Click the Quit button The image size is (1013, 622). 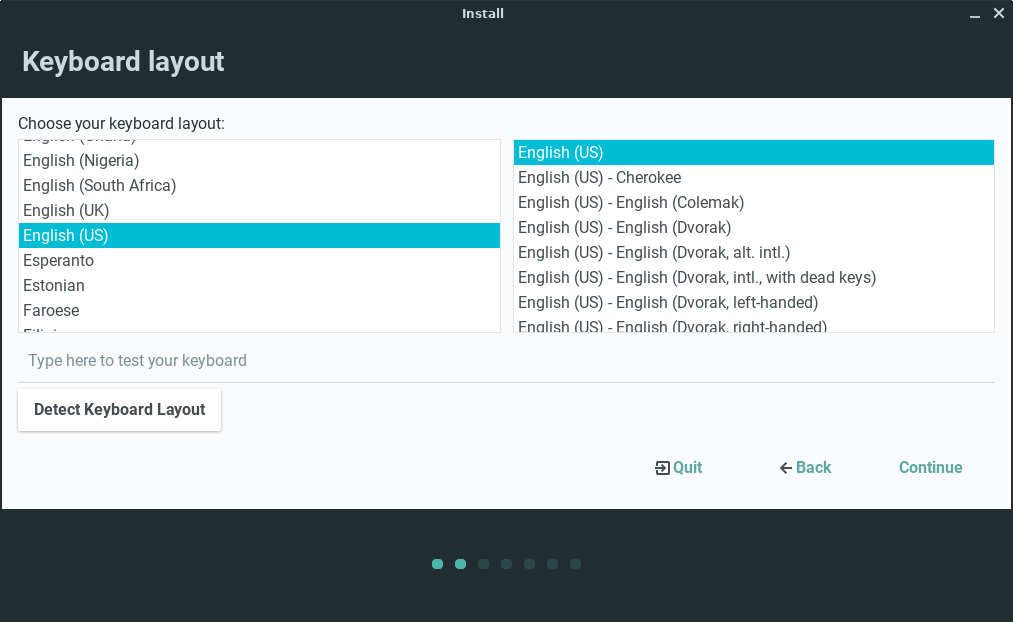click(679, 468)
